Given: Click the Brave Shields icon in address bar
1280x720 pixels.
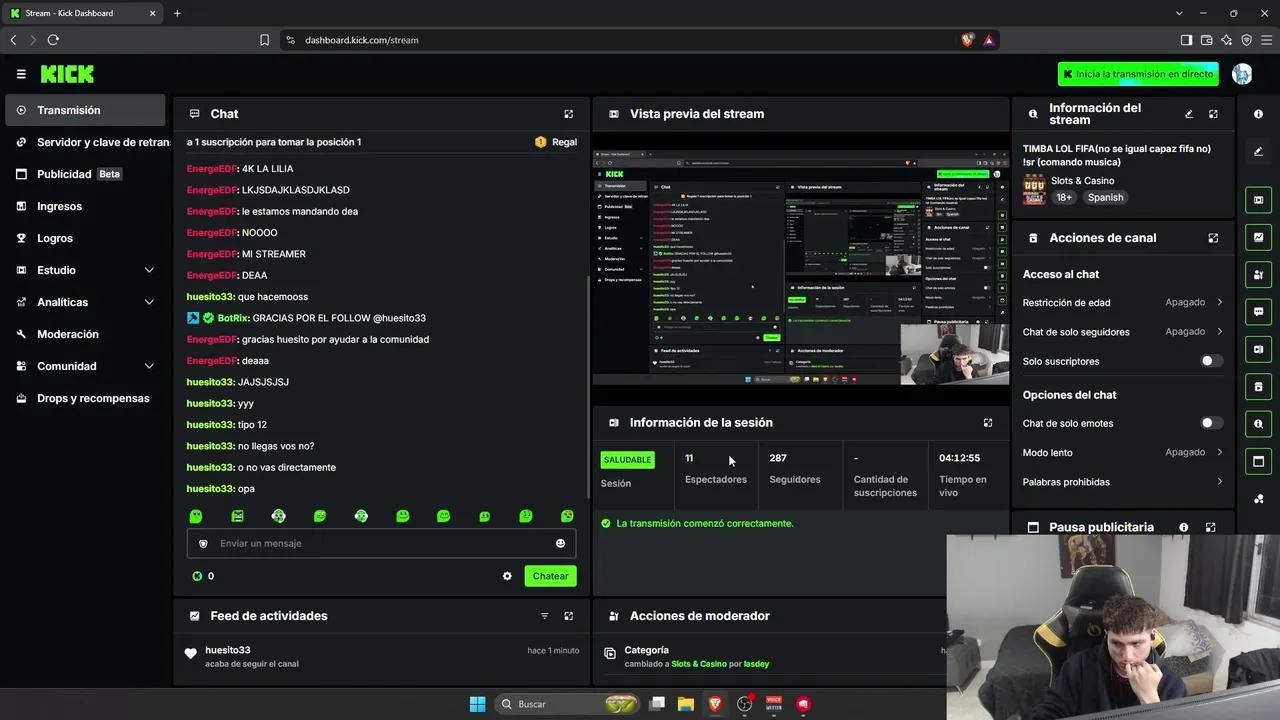Looking at the screenshot, I should click(x=967, y=40).
